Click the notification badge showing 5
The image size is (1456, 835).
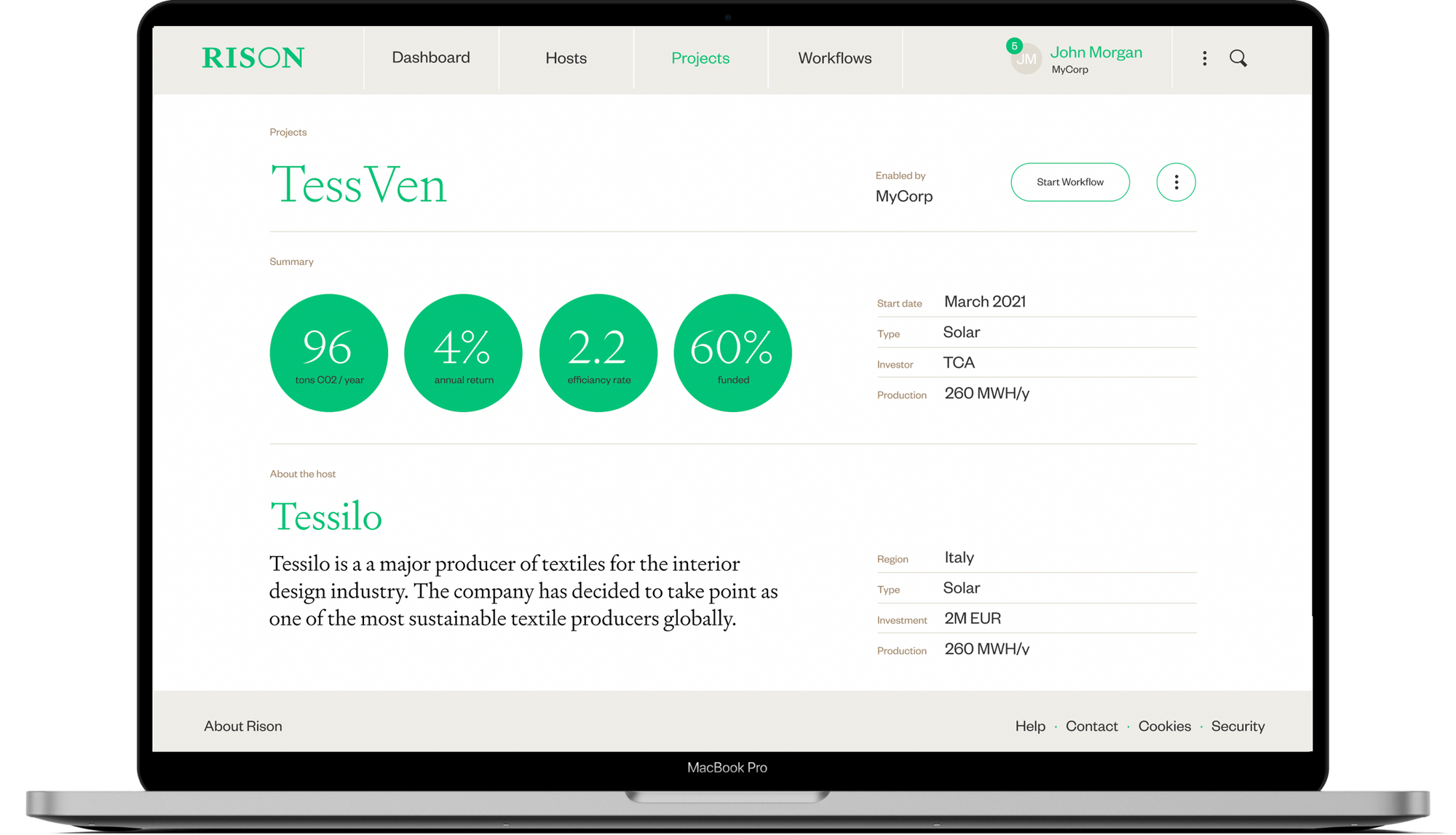pyautogui.click(x=1014, y=46)
